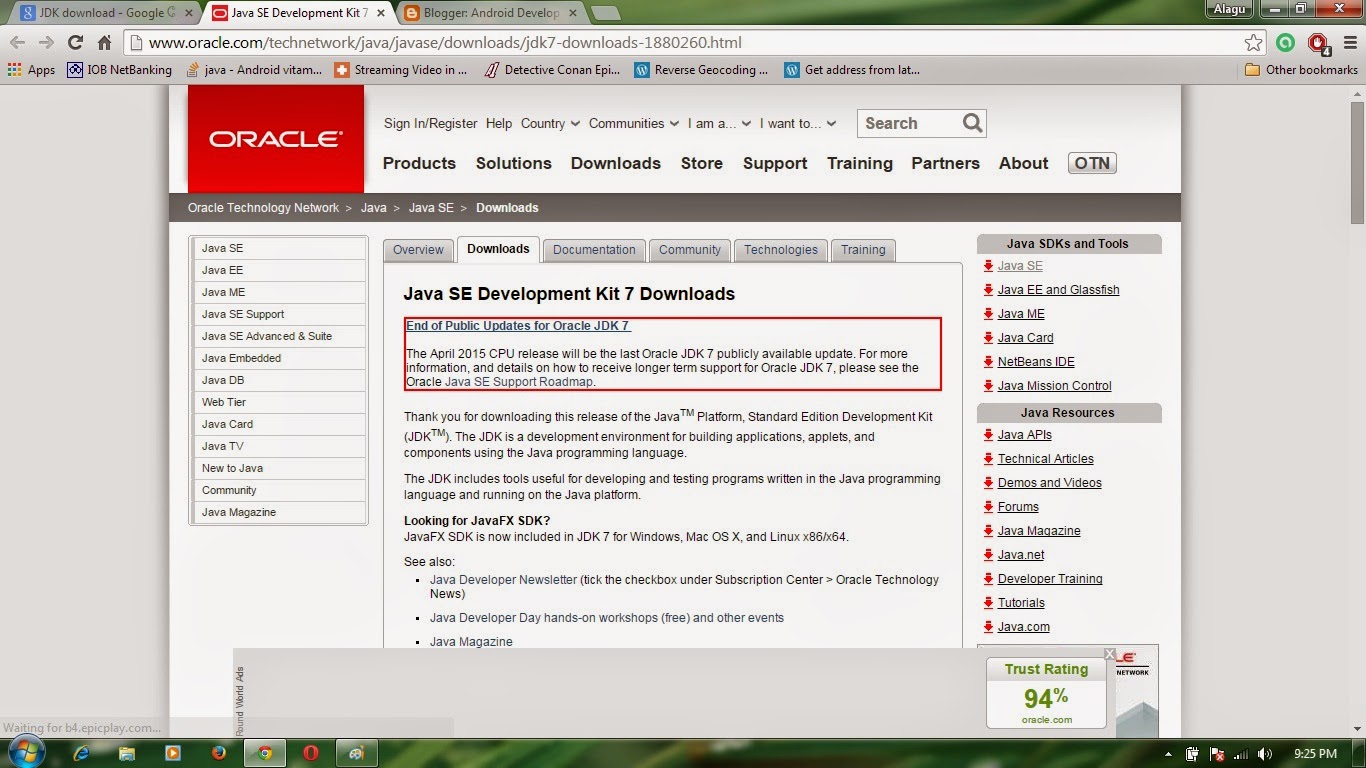Open Java Developer Newsletter link
Screen dimensions: 1366x768
[503, 580]
